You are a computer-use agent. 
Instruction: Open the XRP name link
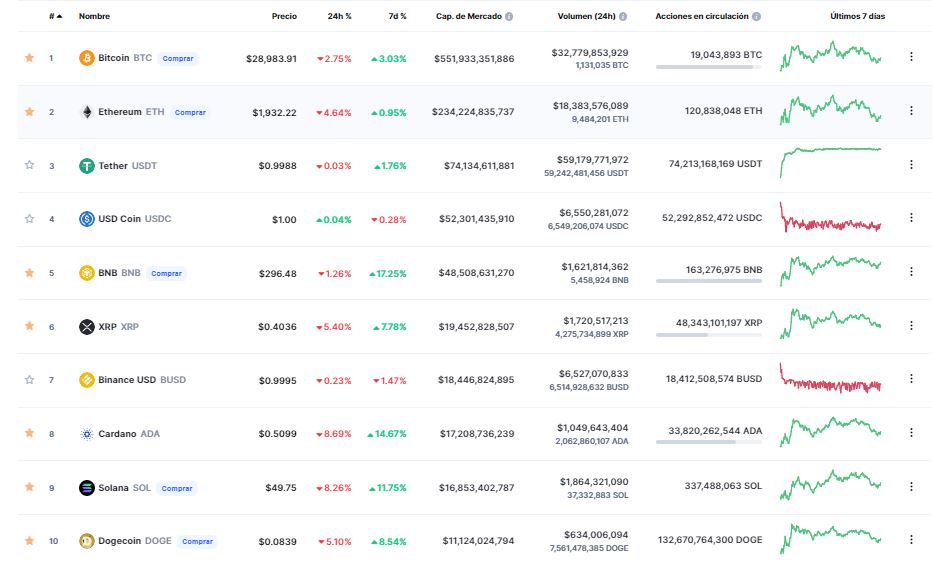coord(118,327)
